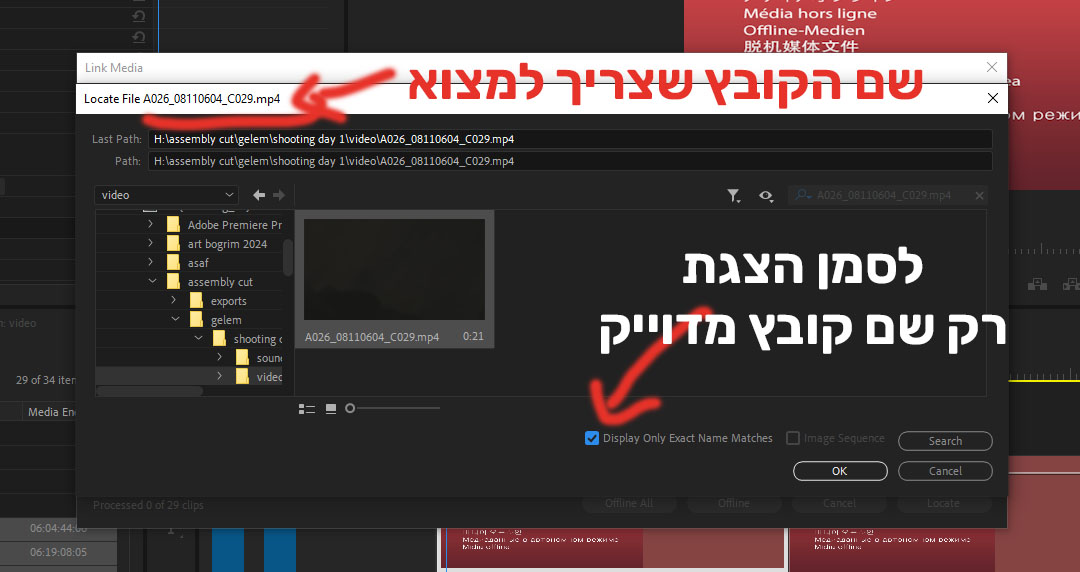Expand the art bogrim 2024 folder
The height and width of the screenshot is (572, 1080).
(x=151, y=244)
